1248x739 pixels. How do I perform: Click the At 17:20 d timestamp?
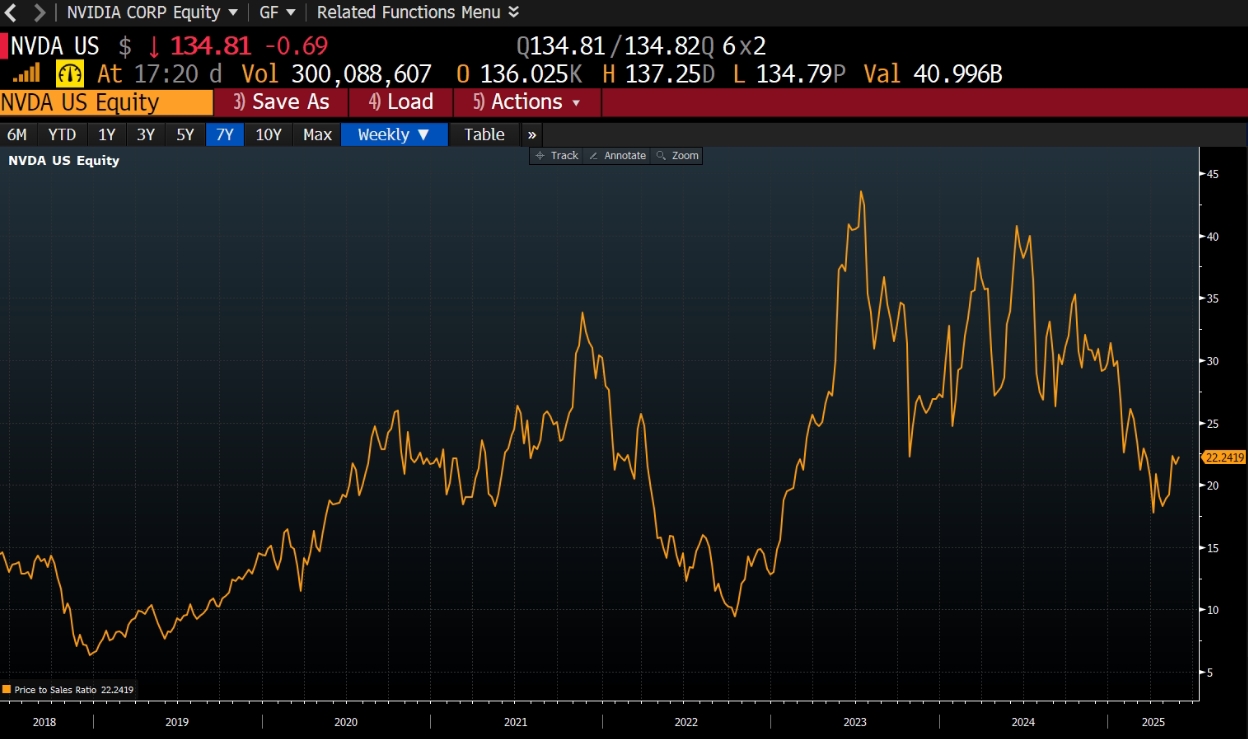(x=160, y=74)
